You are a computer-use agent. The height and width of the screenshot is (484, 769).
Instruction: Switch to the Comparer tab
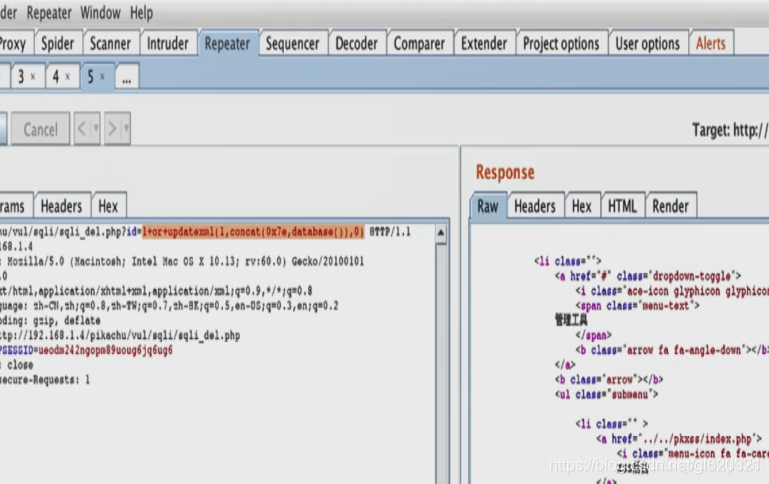(x=419, y=44)
